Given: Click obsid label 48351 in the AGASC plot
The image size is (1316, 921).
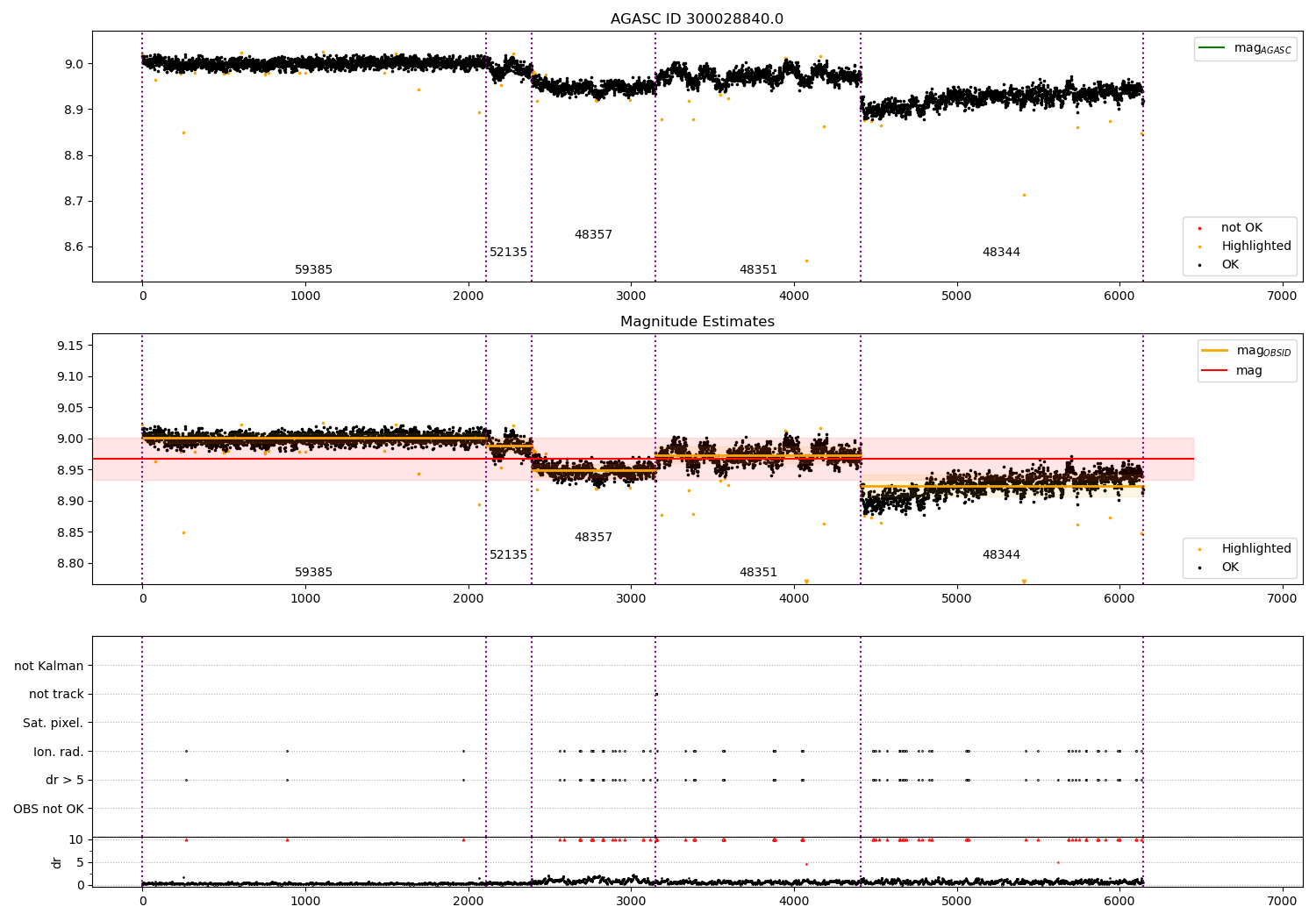Looking at the screenshot, I should (758, 270).
